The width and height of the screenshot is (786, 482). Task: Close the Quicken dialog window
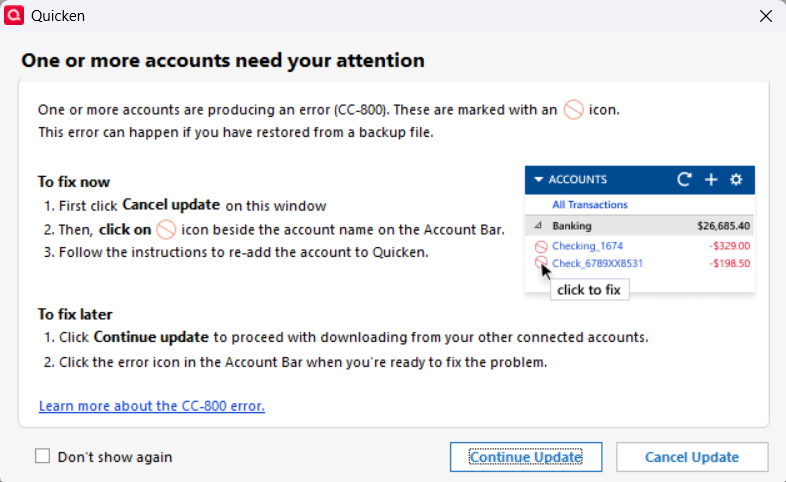(x=766, y=16)
